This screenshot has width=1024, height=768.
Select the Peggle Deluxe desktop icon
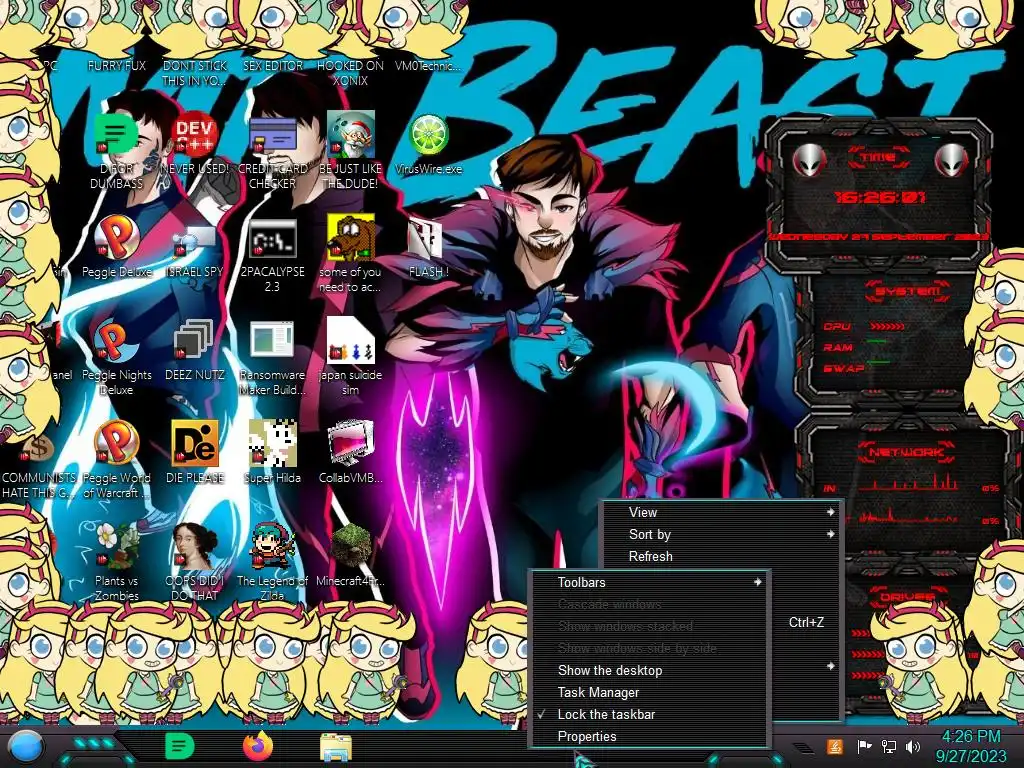point(117,238)
